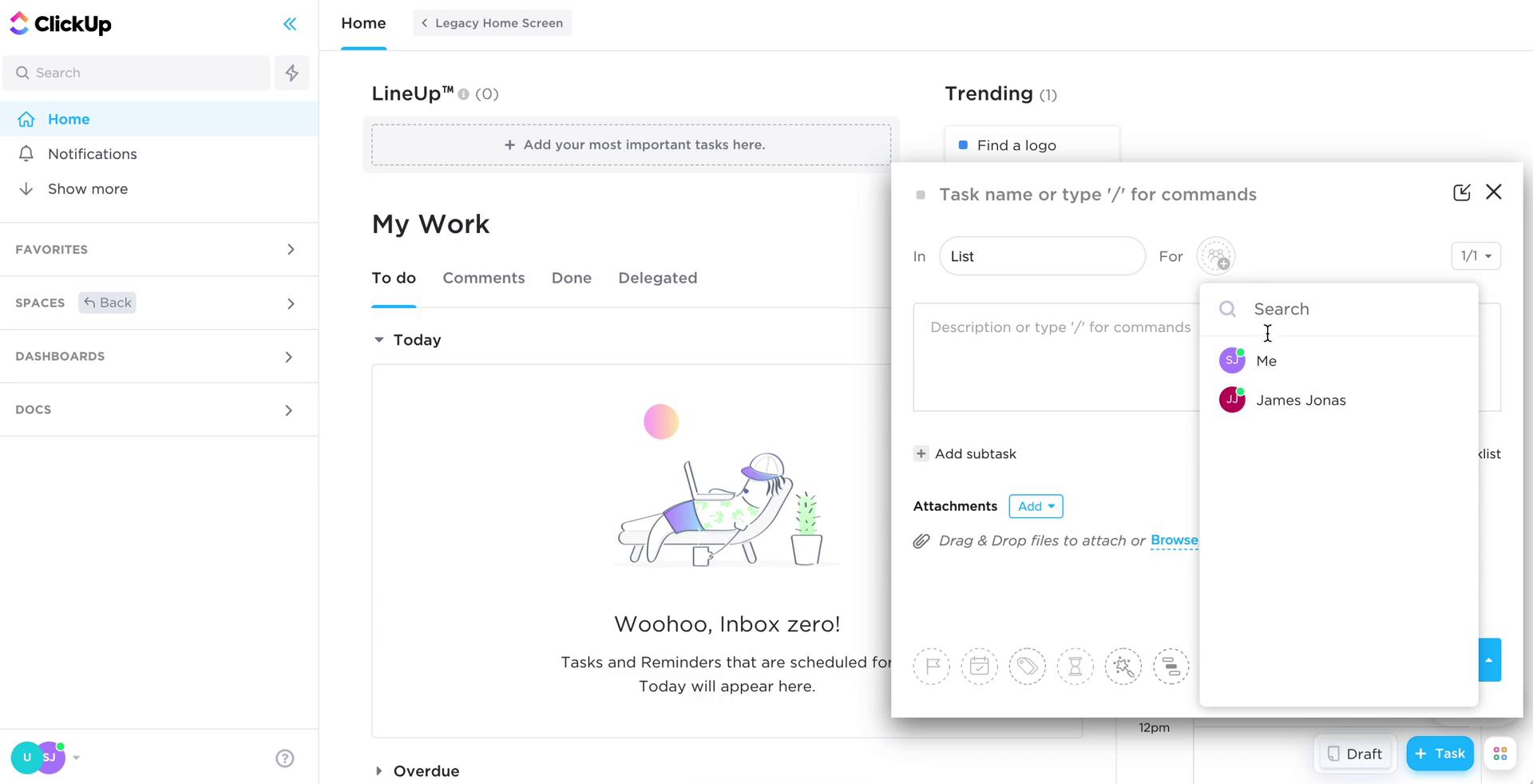Image resolution: width=1533 pixels, height=784 pixels.
Task: Expand the task to full view
Action: click(1462, 192)
